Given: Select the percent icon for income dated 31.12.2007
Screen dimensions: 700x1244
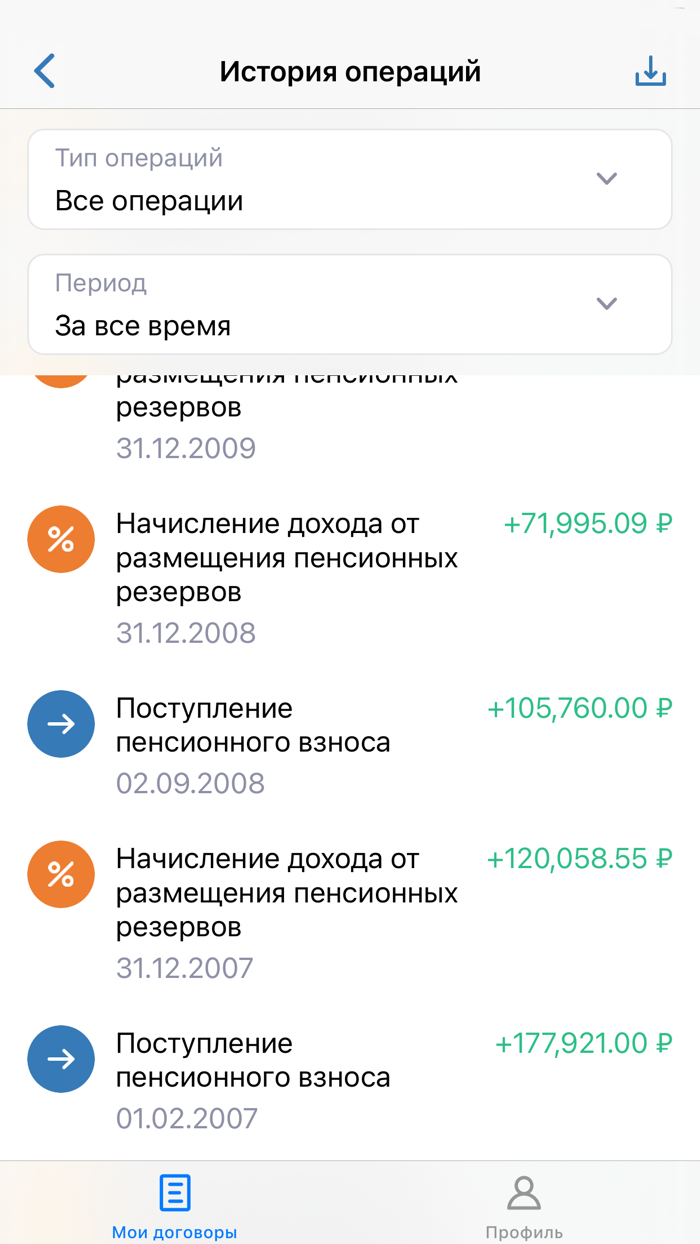Looking at the screenshot, I should (60, 874).
